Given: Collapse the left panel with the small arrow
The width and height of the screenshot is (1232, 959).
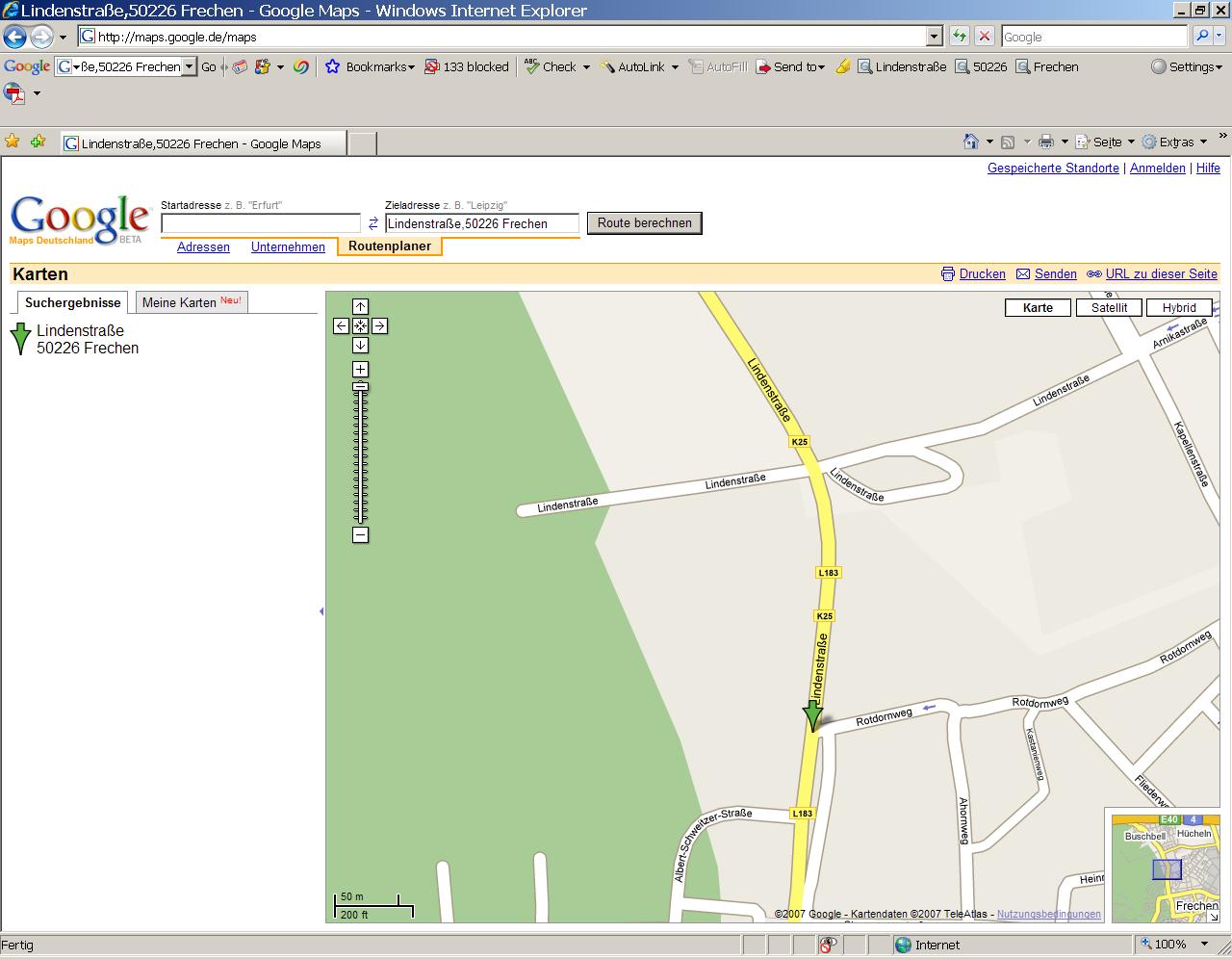Looking at the screenshot, I should point(321,611).
